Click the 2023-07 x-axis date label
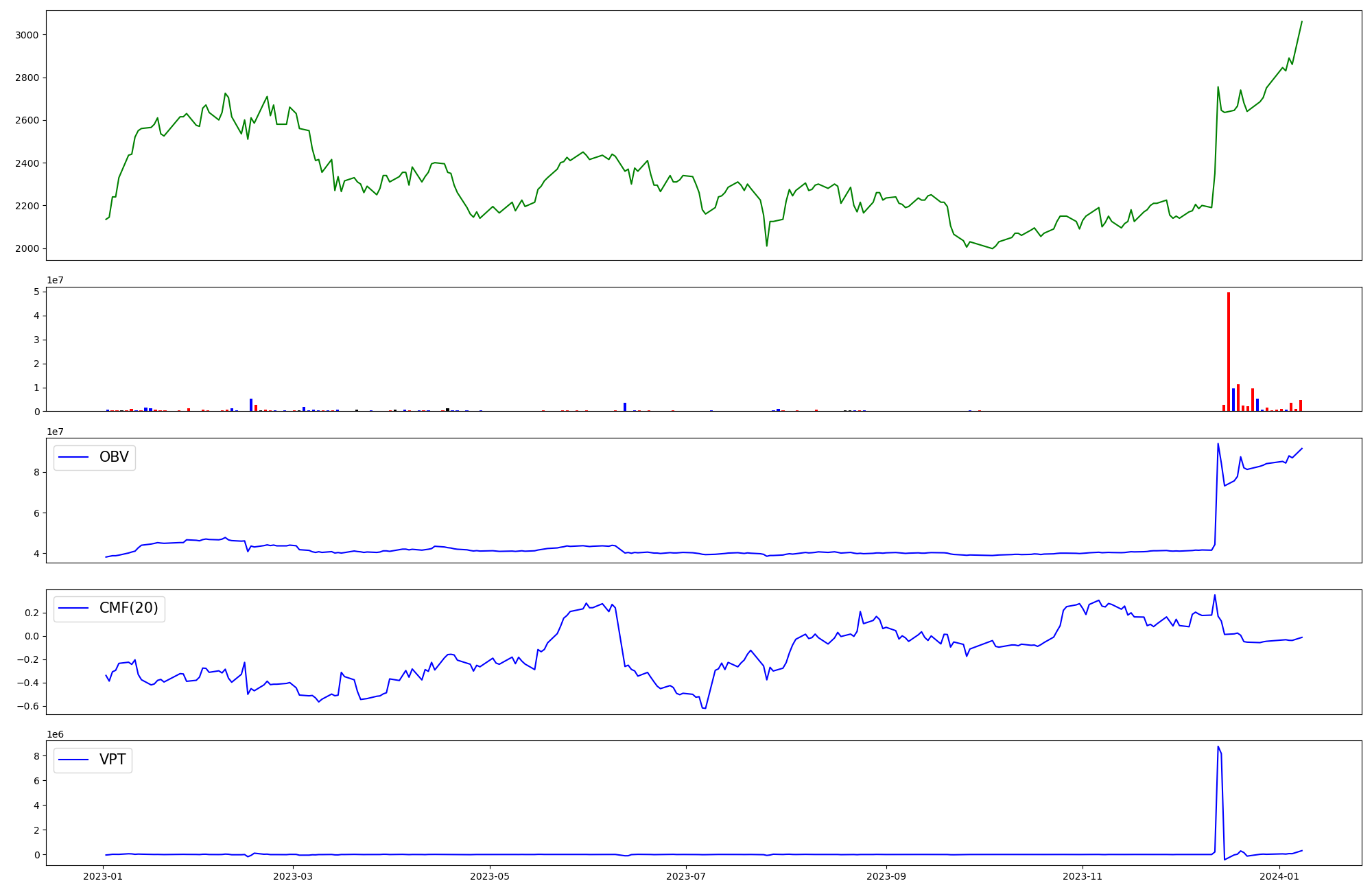The width and height of the screenshot is (1372, 892). [x=686, y=876]
